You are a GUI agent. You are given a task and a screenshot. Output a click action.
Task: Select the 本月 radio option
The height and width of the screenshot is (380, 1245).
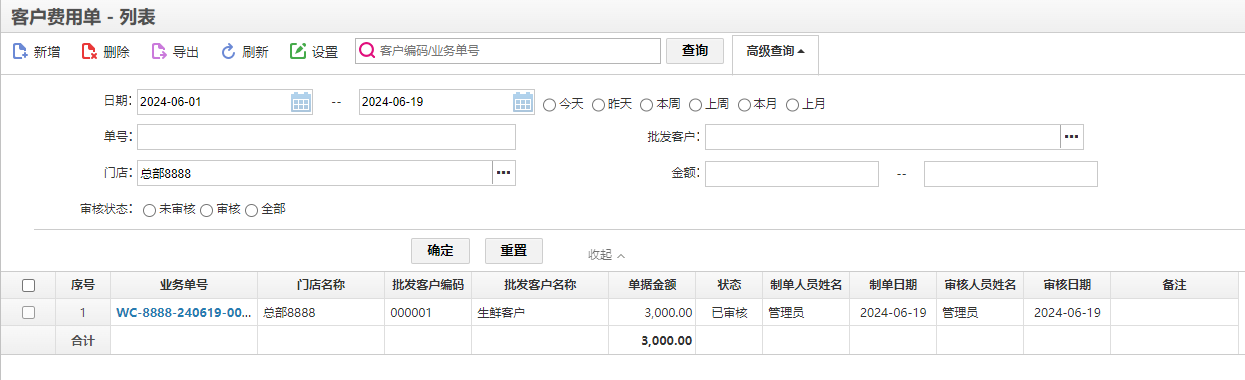(744, 104)
